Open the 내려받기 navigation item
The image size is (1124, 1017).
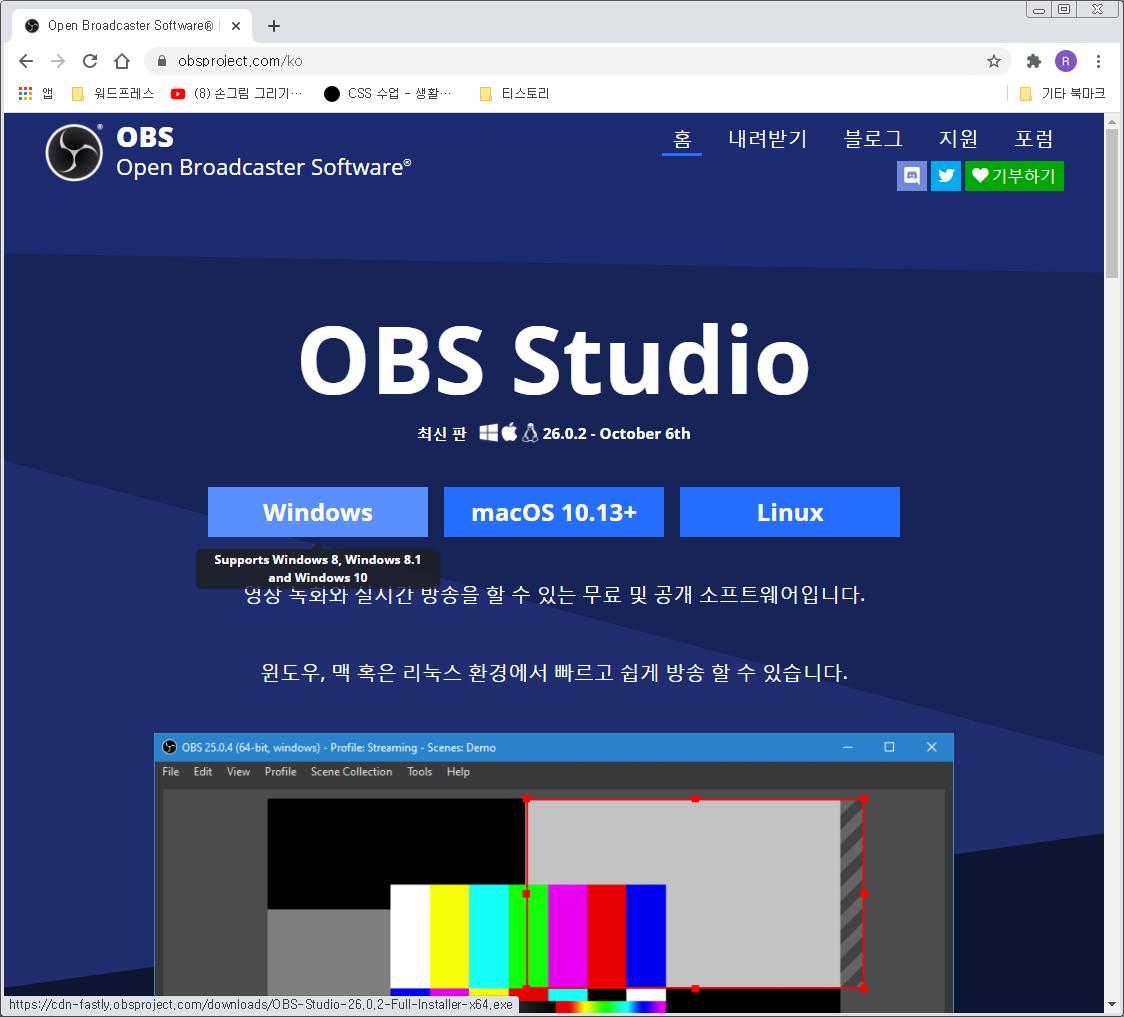pyautogui.click(x=768, y=138)
